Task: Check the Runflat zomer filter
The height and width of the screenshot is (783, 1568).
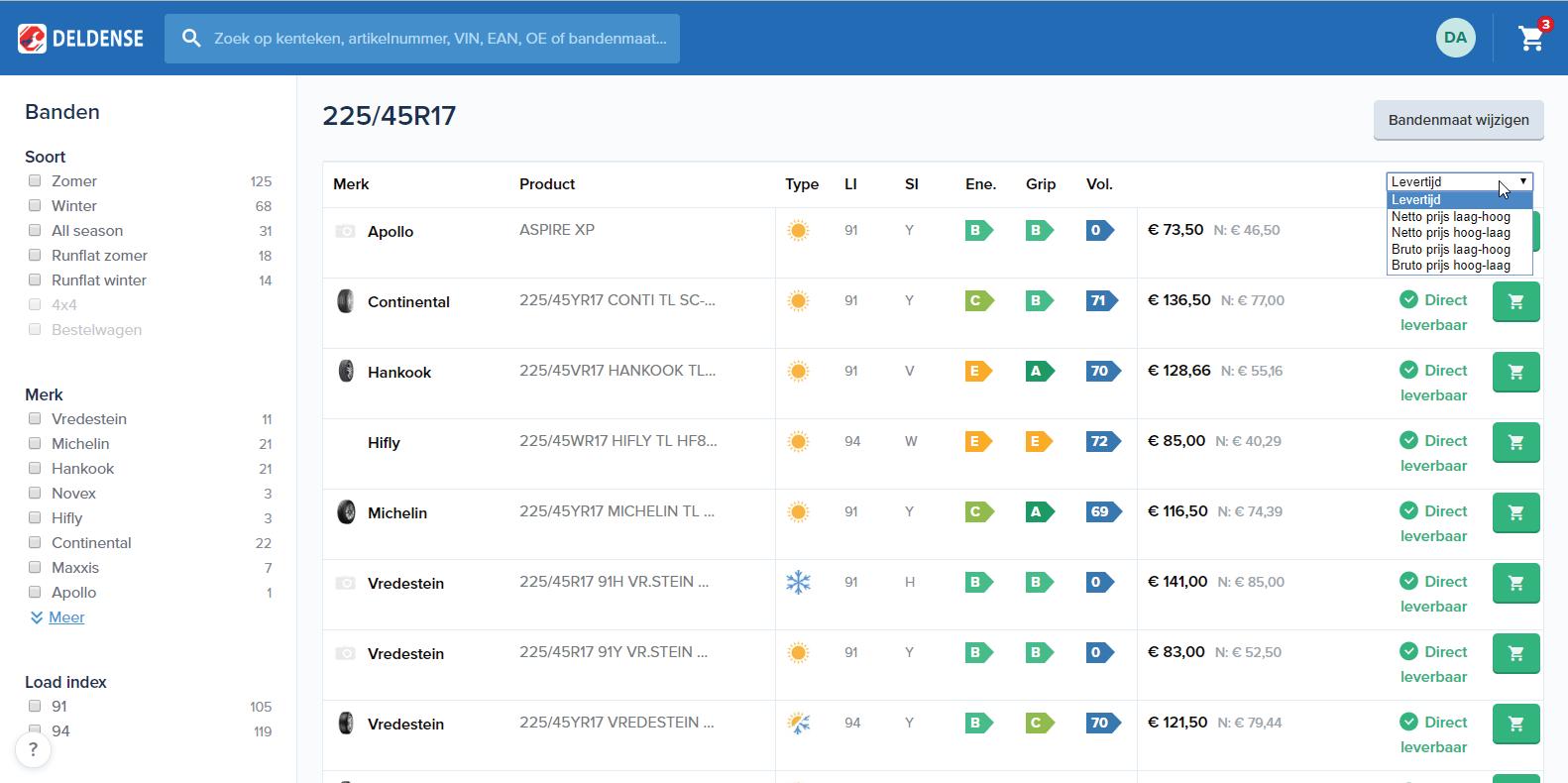Action: coord(35,255)
